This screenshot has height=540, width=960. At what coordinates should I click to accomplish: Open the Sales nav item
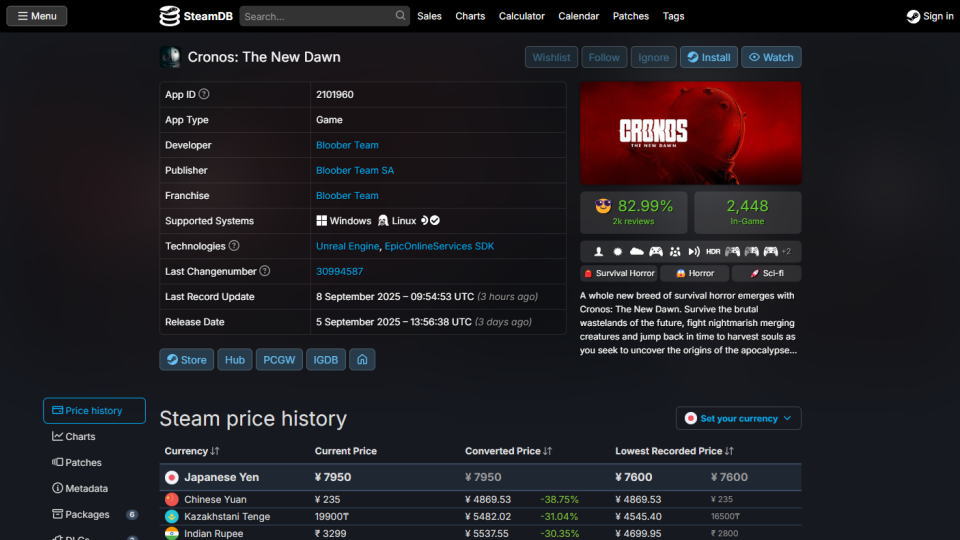click(x=429, y=16)
